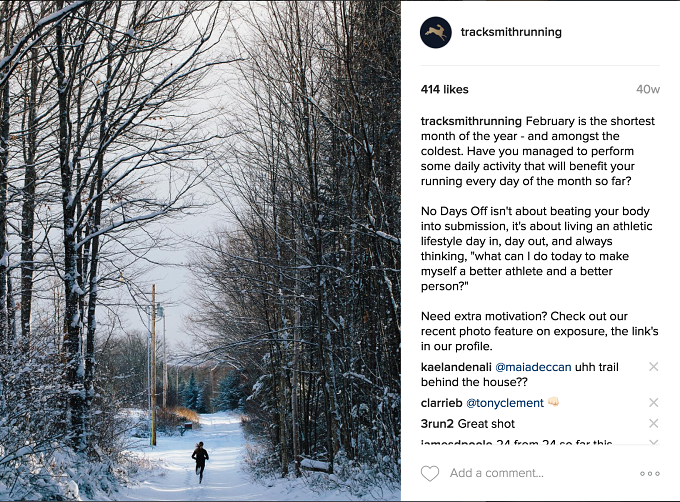Open the @tonyclement mentioned profile
Viewport: 680px width, 502px height.
(505, 403)
